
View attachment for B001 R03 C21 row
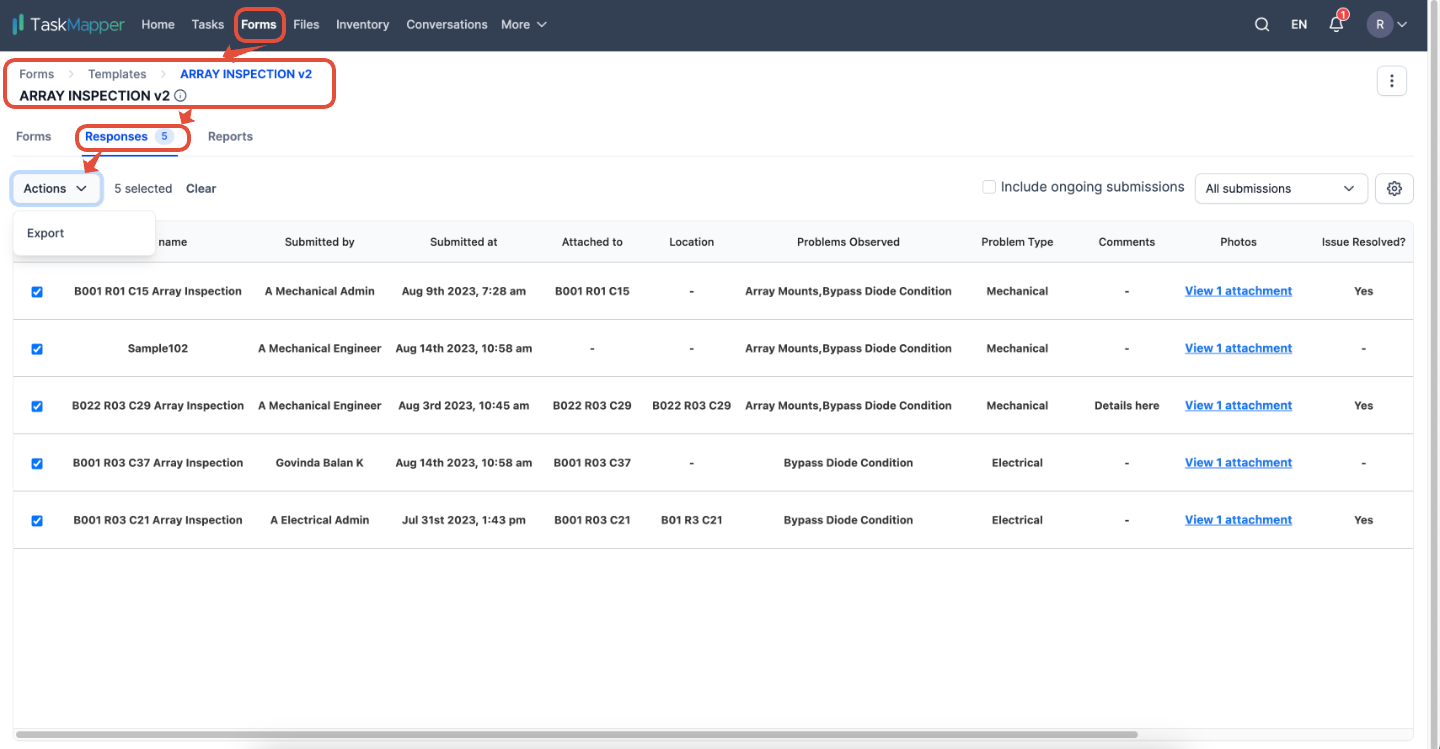click(1238, 520)
